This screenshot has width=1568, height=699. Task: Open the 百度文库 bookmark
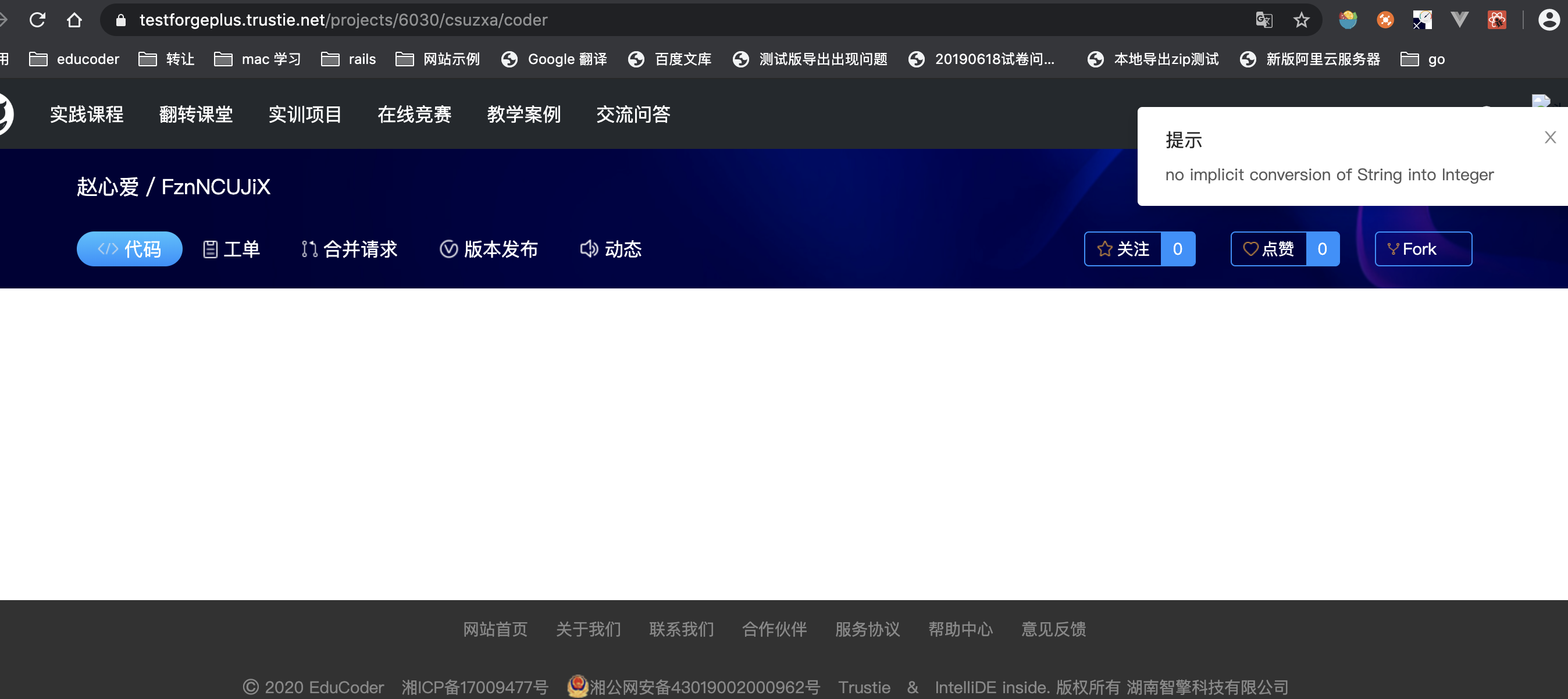(x=669, y=59)
